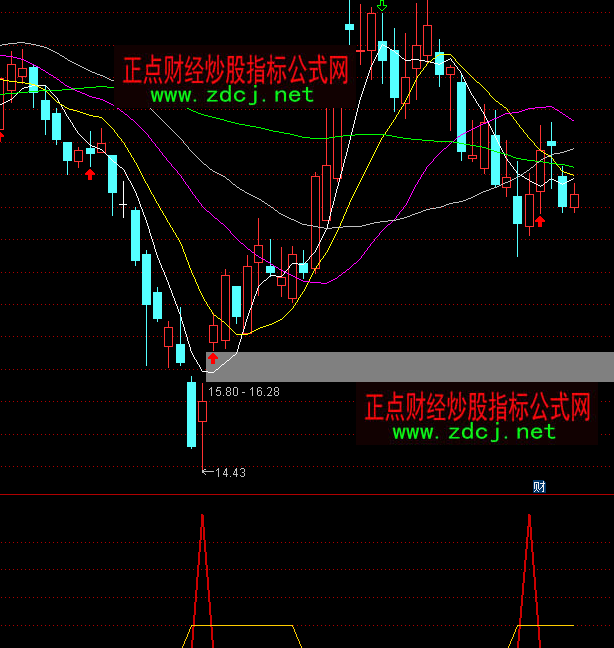Viewport: 614px width, 648px height.
Task: Click the red arrow at the left chart edge
Action: click(x=2, y=135)
